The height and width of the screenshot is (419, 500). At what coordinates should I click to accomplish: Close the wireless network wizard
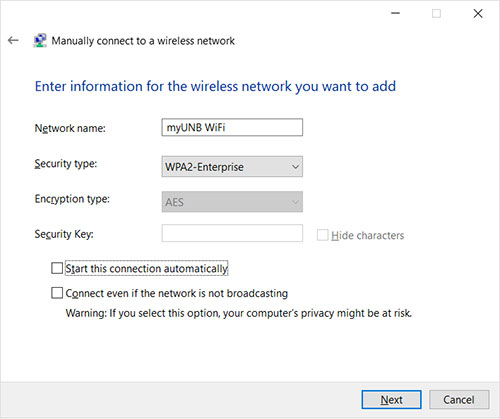tap(478, 13)
